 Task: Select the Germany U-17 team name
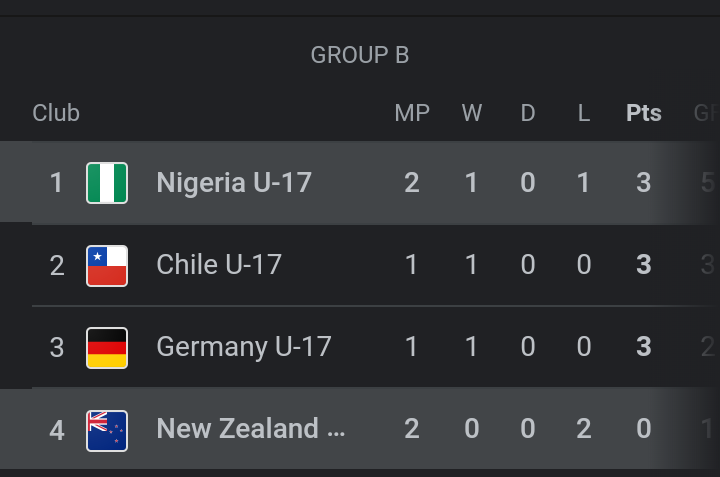[x=243, y=346]
